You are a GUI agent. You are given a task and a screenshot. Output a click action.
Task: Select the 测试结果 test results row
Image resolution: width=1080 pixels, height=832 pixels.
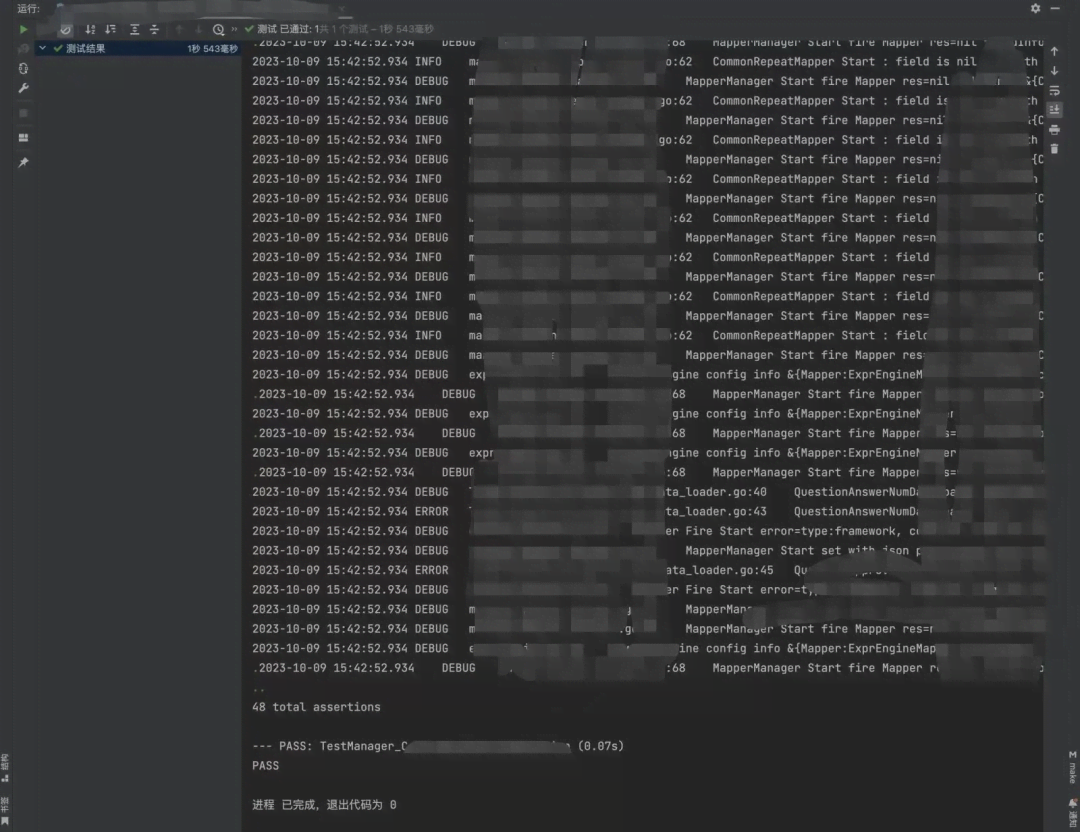(85, 48)
